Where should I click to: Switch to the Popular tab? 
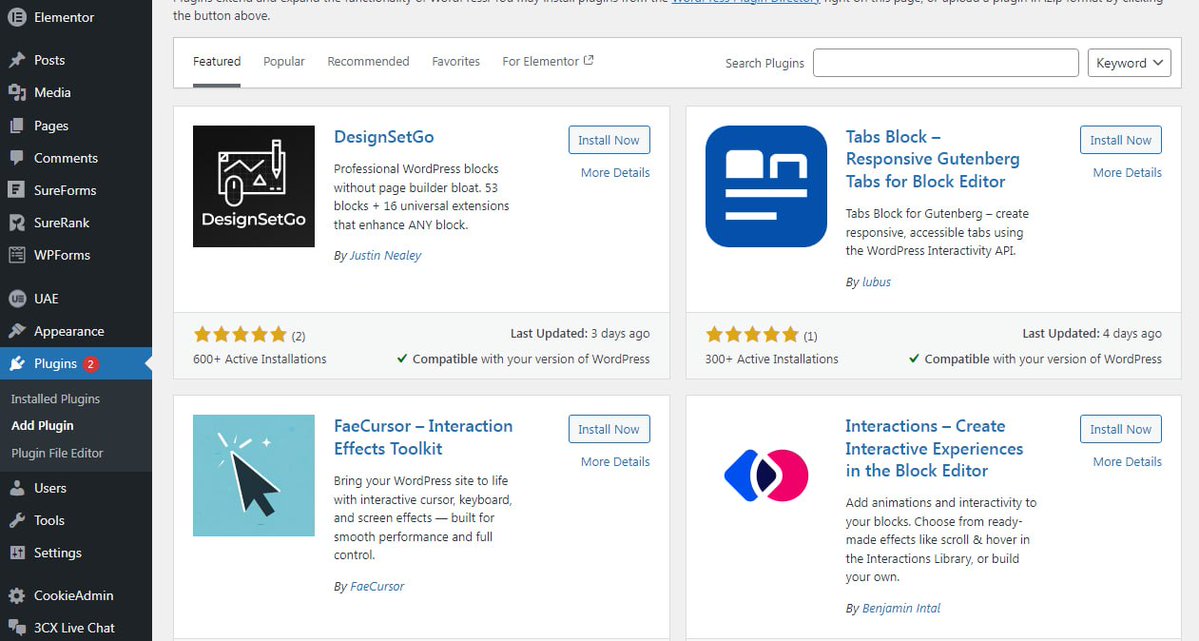tap(284, 61)
